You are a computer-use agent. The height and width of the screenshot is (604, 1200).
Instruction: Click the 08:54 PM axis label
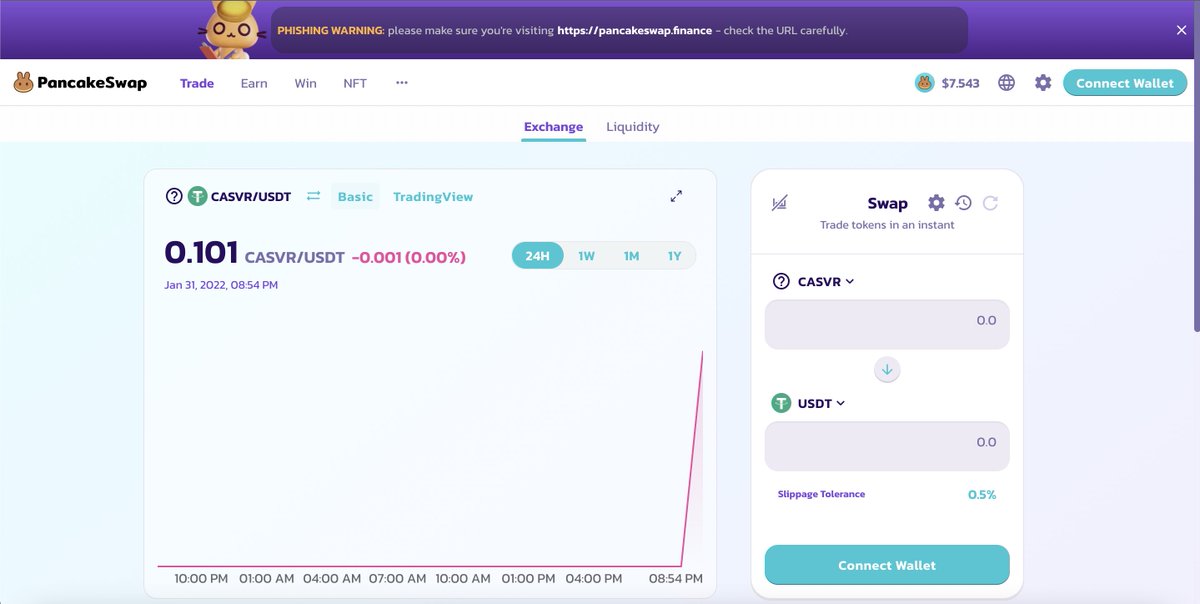coord(675,578)
